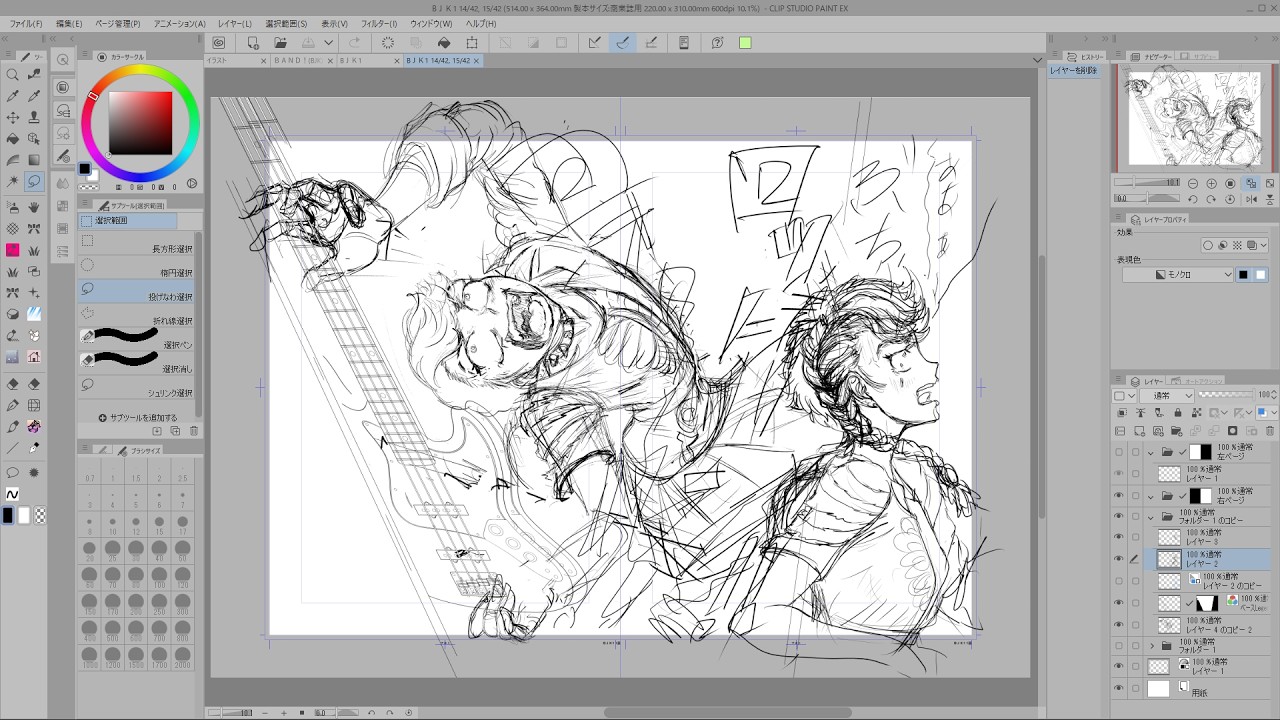Collapse the 右ページ layer folder
The width and height of the screenshot is (1280, 720).
[x=1151, y=495]
